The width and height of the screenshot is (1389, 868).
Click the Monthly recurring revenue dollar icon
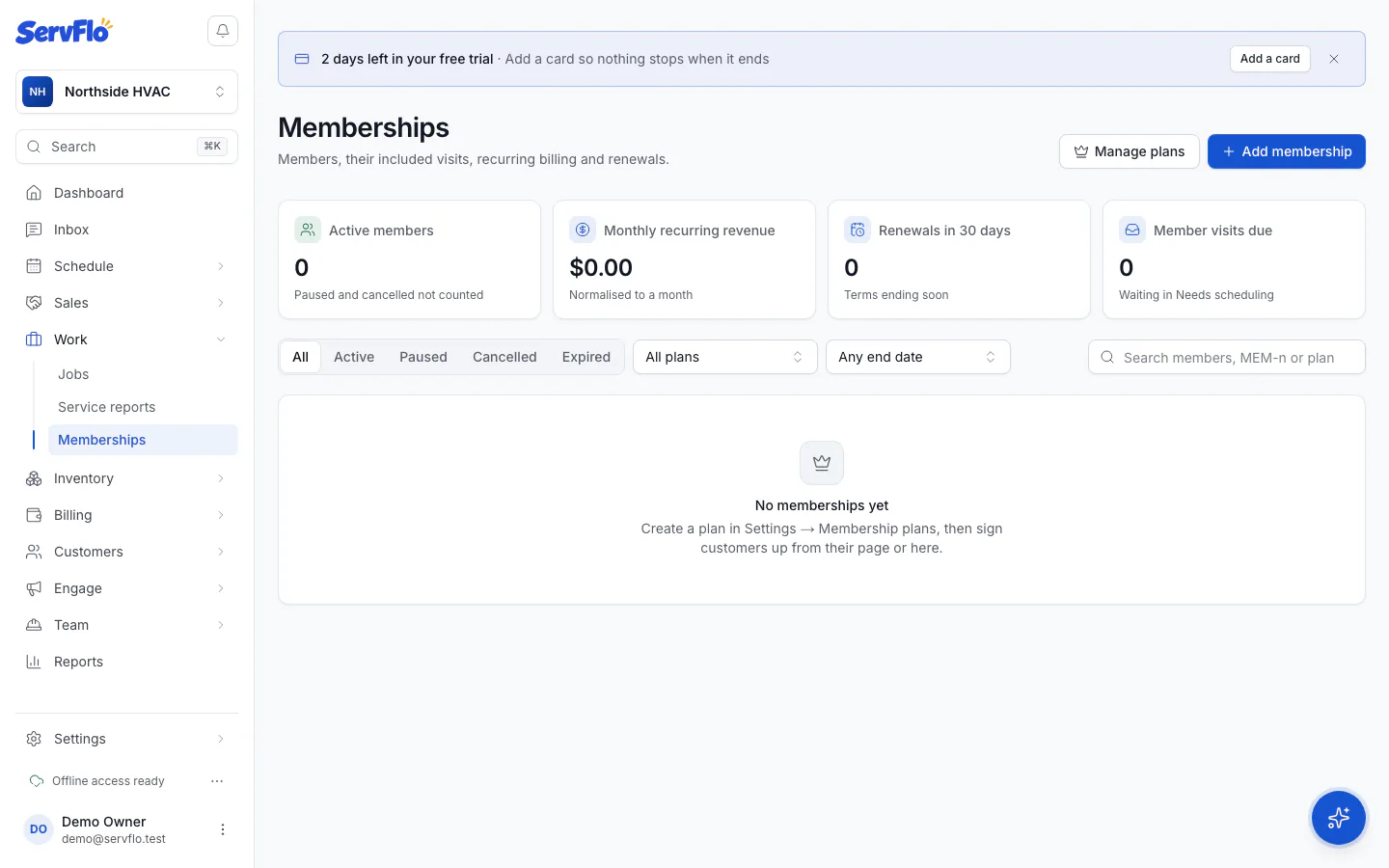[x=583, y=230]
